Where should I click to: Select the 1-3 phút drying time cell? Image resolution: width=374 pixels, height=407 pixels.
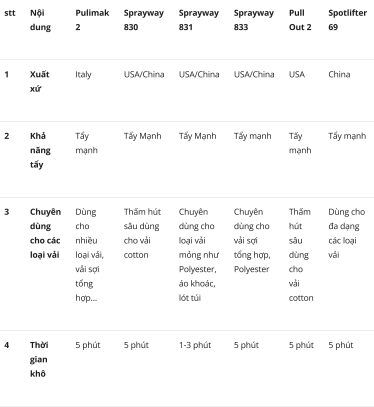pyautogui.click(x=195, y=345)
